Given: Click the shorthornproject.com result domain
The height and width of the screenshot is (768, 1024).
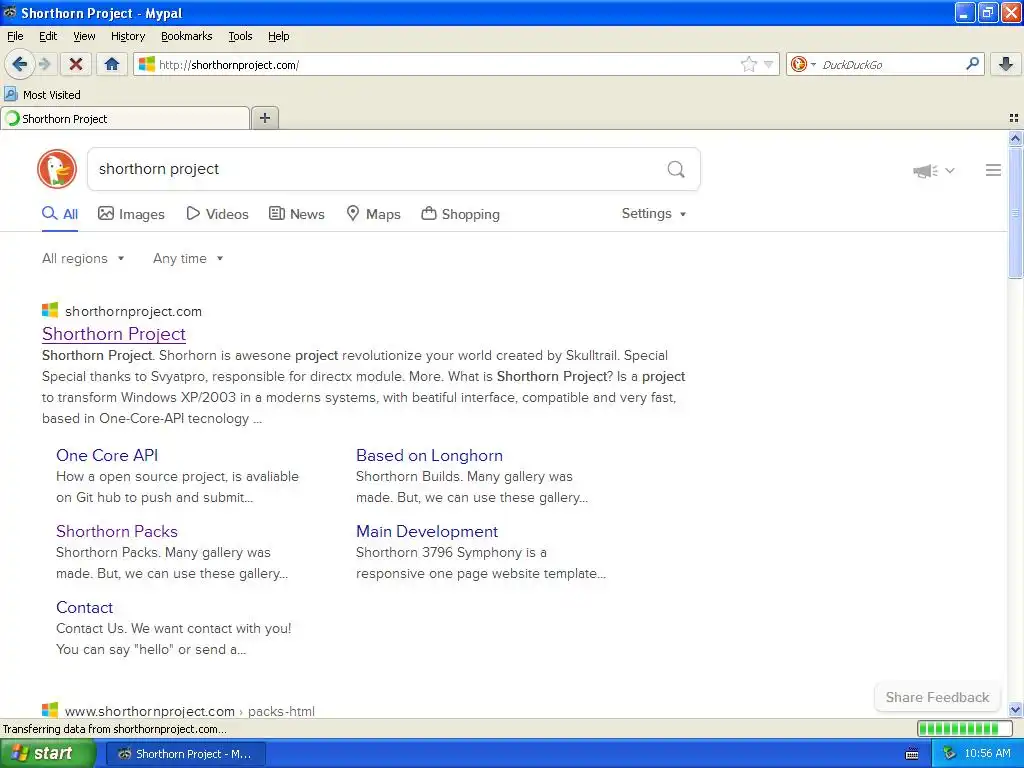Looking at the screenshot, I should click(x=133, y=312).
